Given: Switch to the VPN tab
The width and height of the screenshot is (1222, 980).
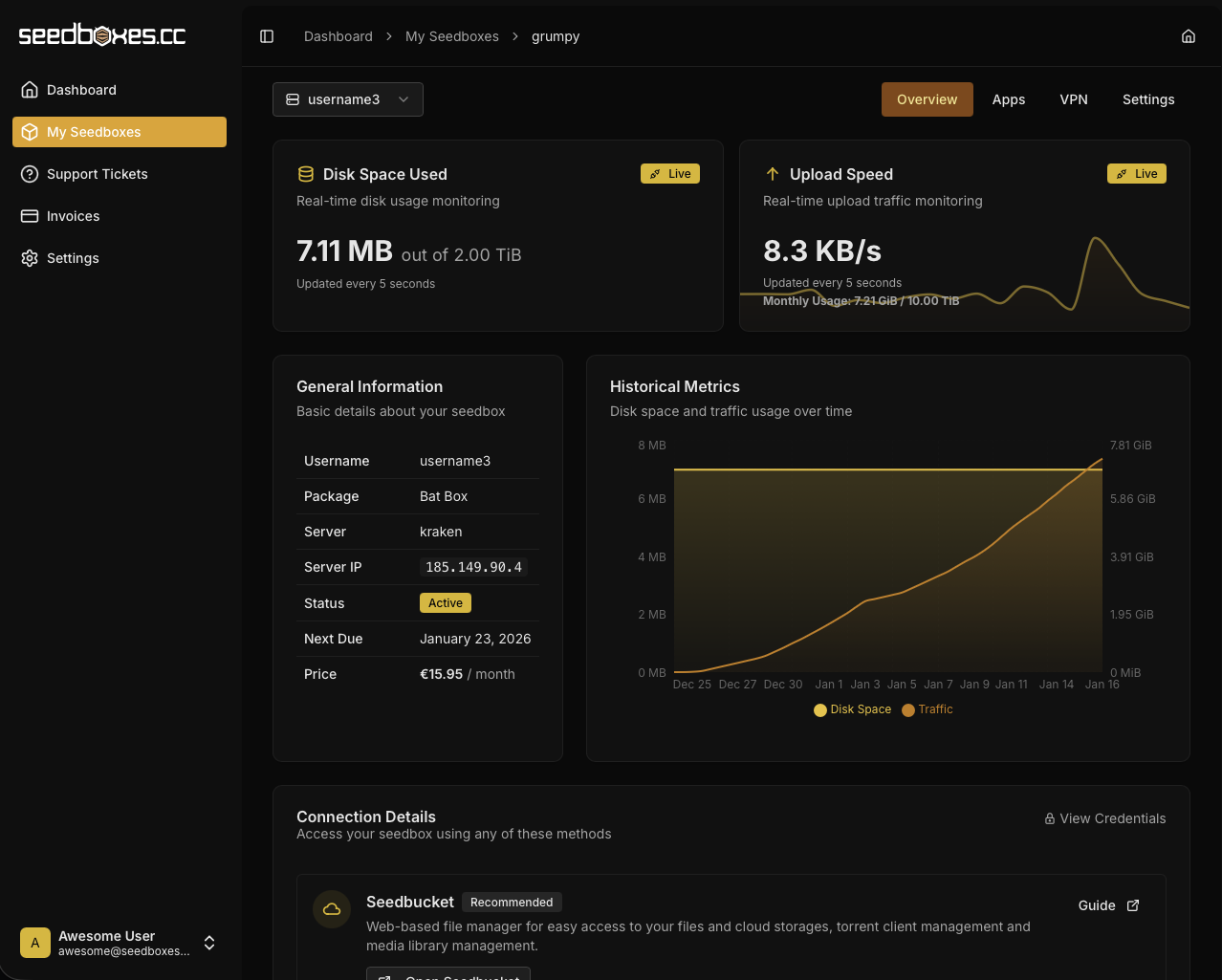Looking at the screenshot, I should 1074,99.
